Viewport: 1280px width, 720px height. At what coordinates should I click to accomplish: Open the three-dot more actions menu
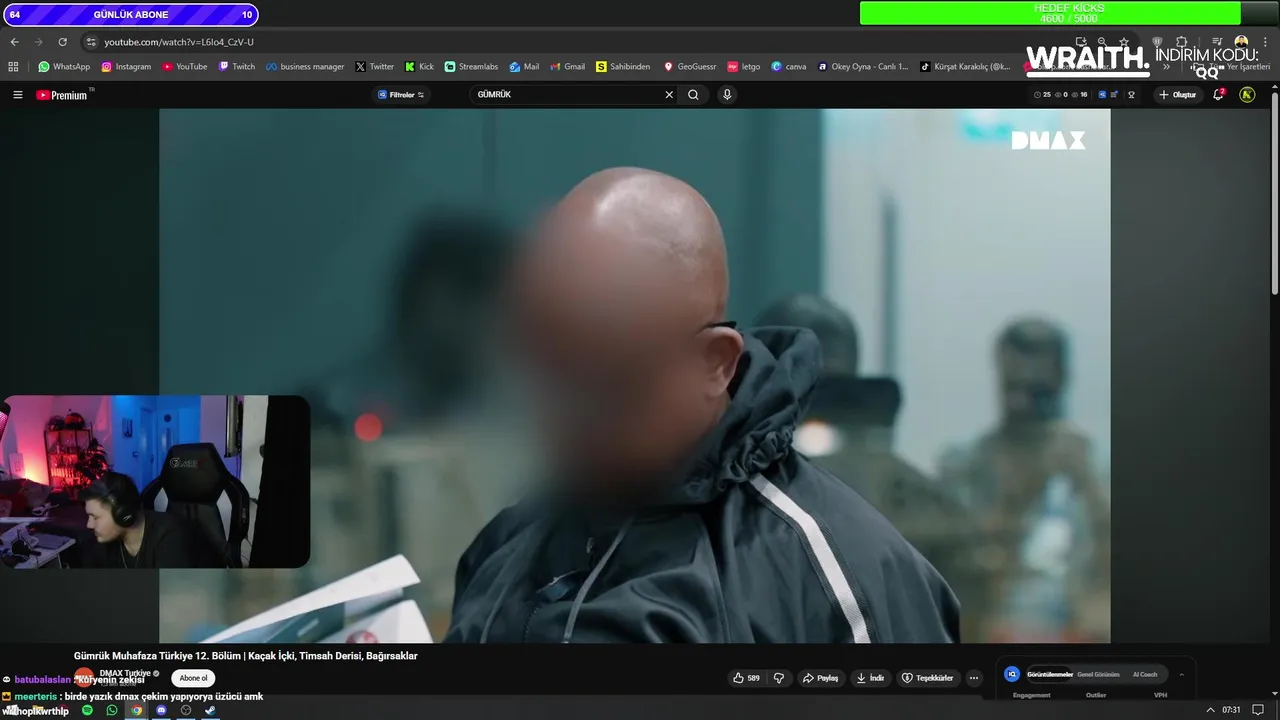point(974,678)
